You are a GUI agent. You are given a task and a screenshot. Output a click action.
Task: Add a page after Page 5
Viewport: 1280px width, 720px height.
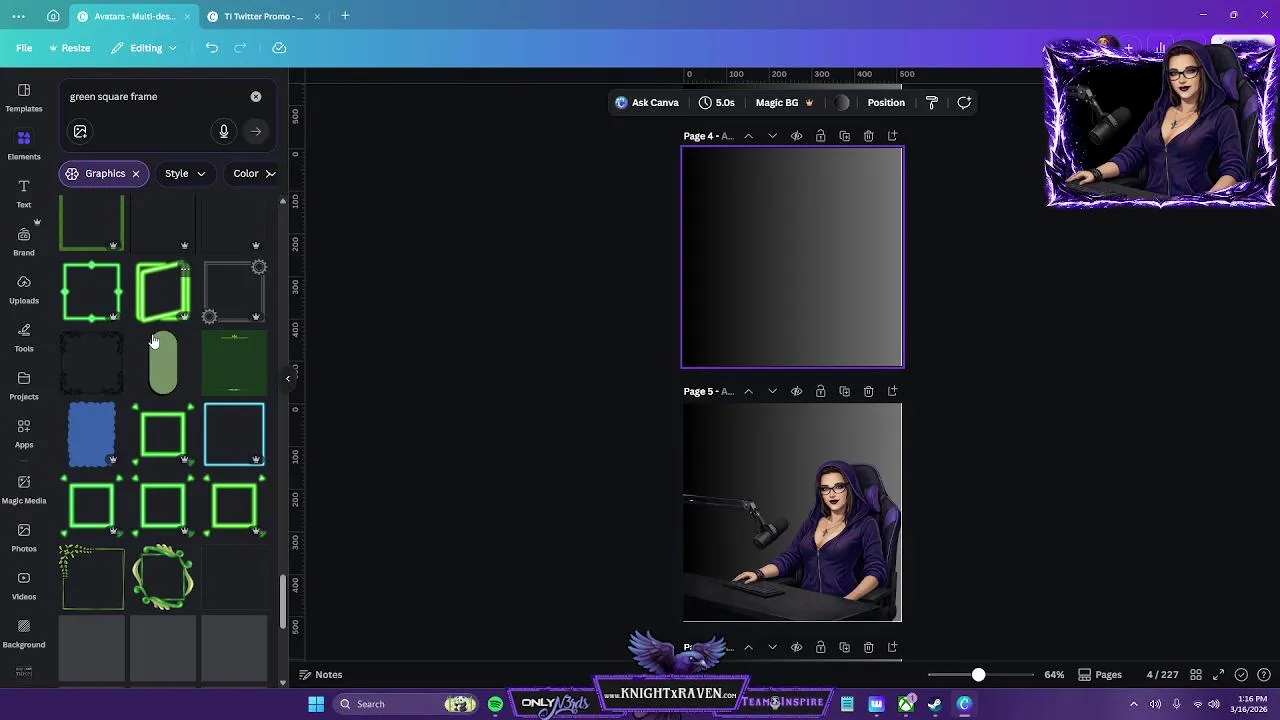coord(892,391)
